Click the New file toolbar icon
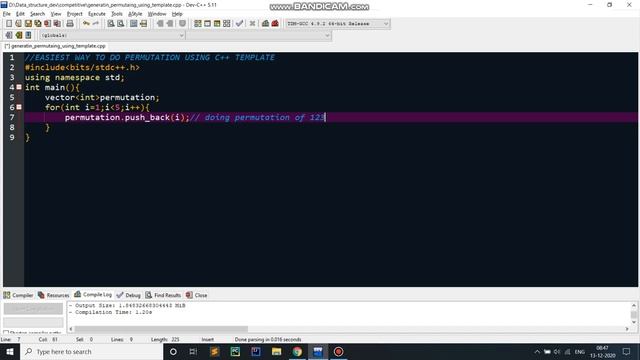Screen dimensions: 640x360 pos(9,24)
